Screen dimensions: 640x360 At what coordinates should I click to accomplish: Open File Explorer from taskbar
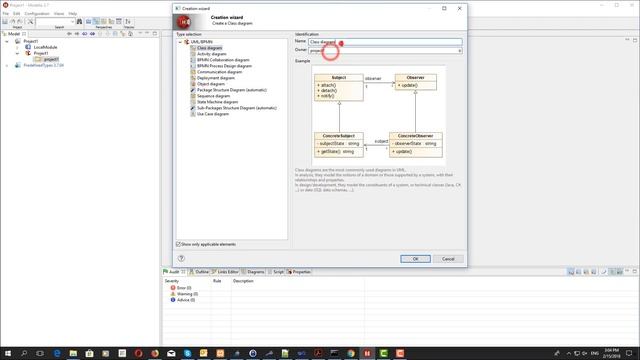pos(73,353)
